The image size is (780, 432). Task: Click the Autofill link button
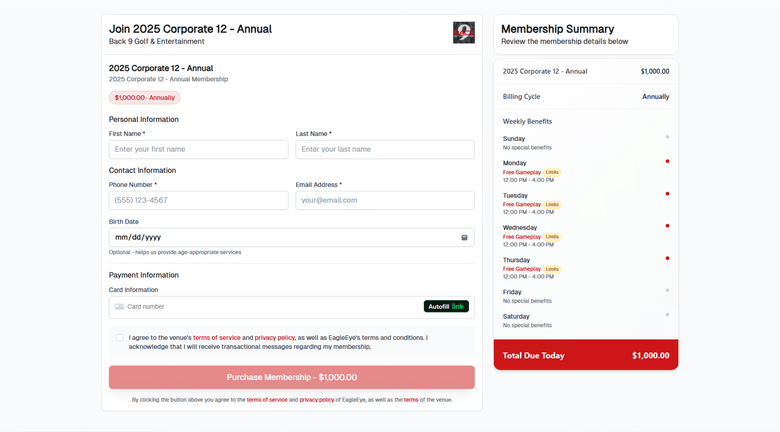pyautogui.click(x=446, y=307)
